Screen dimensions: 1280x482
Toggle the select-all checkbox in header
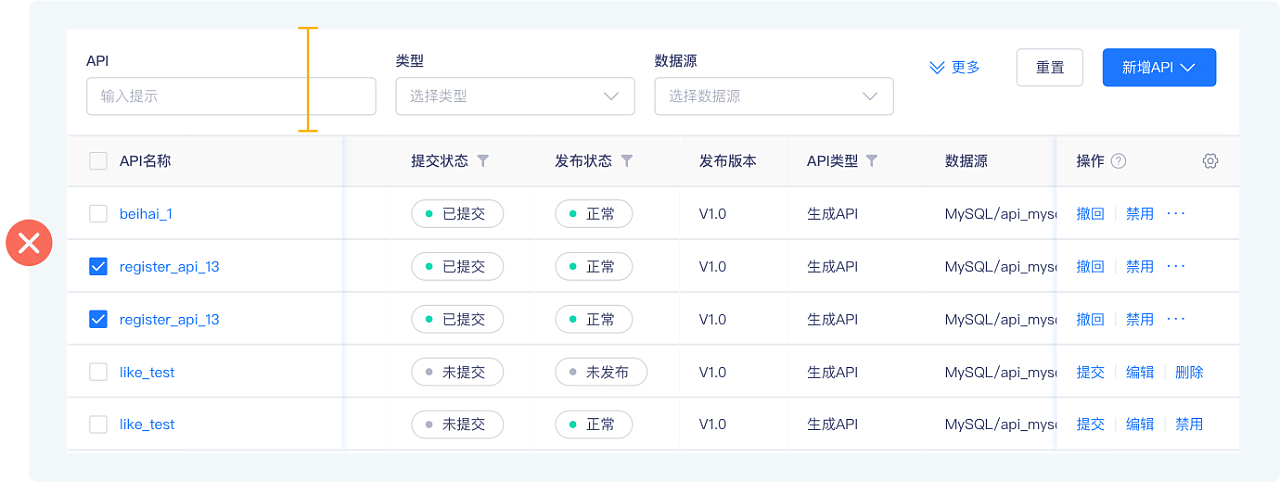(98, 161)
